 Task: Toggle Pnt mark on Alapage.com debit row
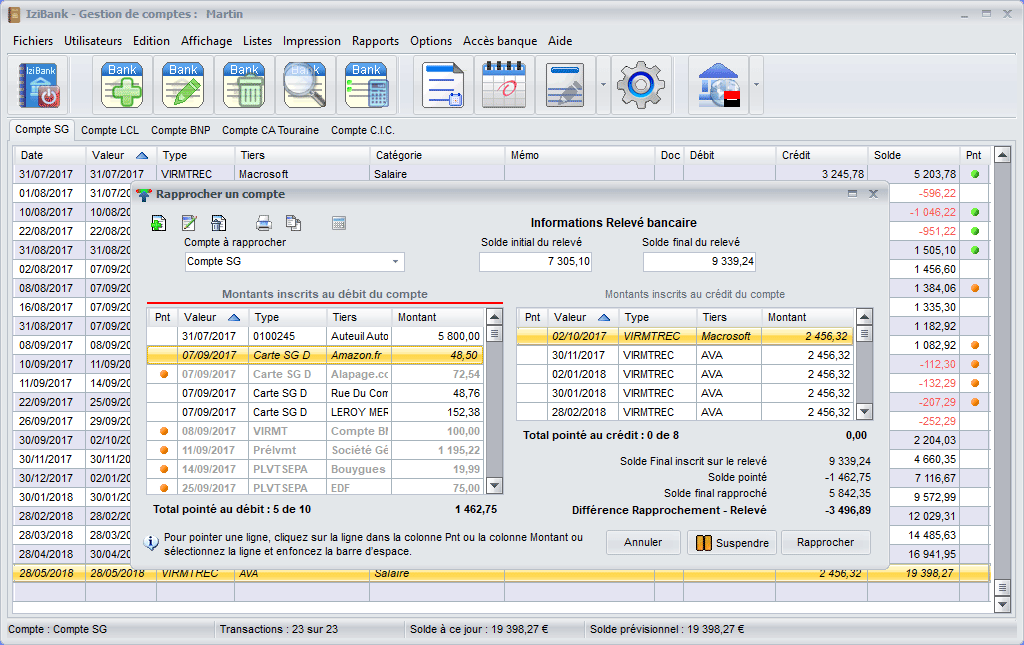click(162, 374)
